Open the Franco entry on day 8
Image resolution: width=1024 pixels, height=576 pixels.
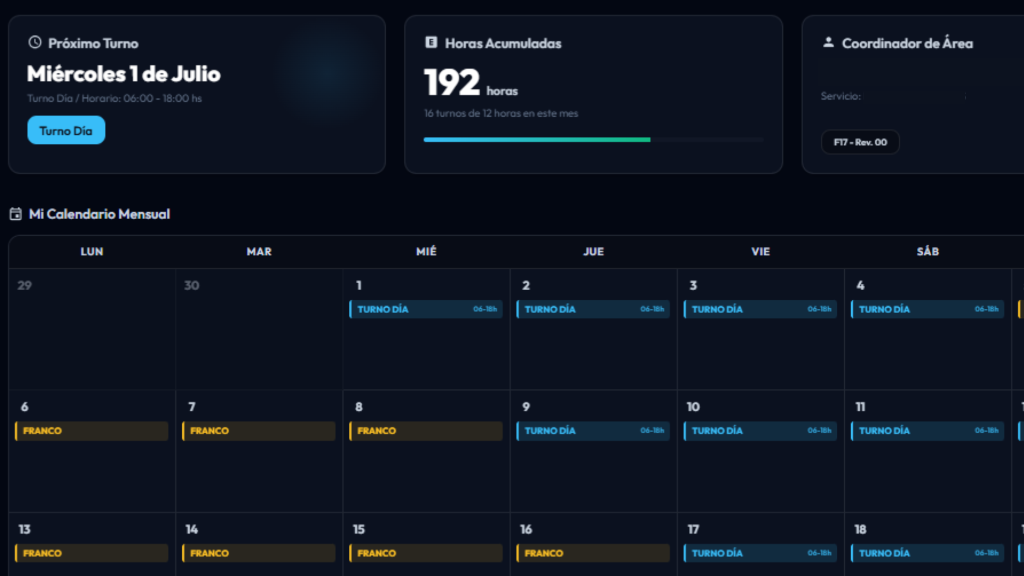click(x=426, y=431)
